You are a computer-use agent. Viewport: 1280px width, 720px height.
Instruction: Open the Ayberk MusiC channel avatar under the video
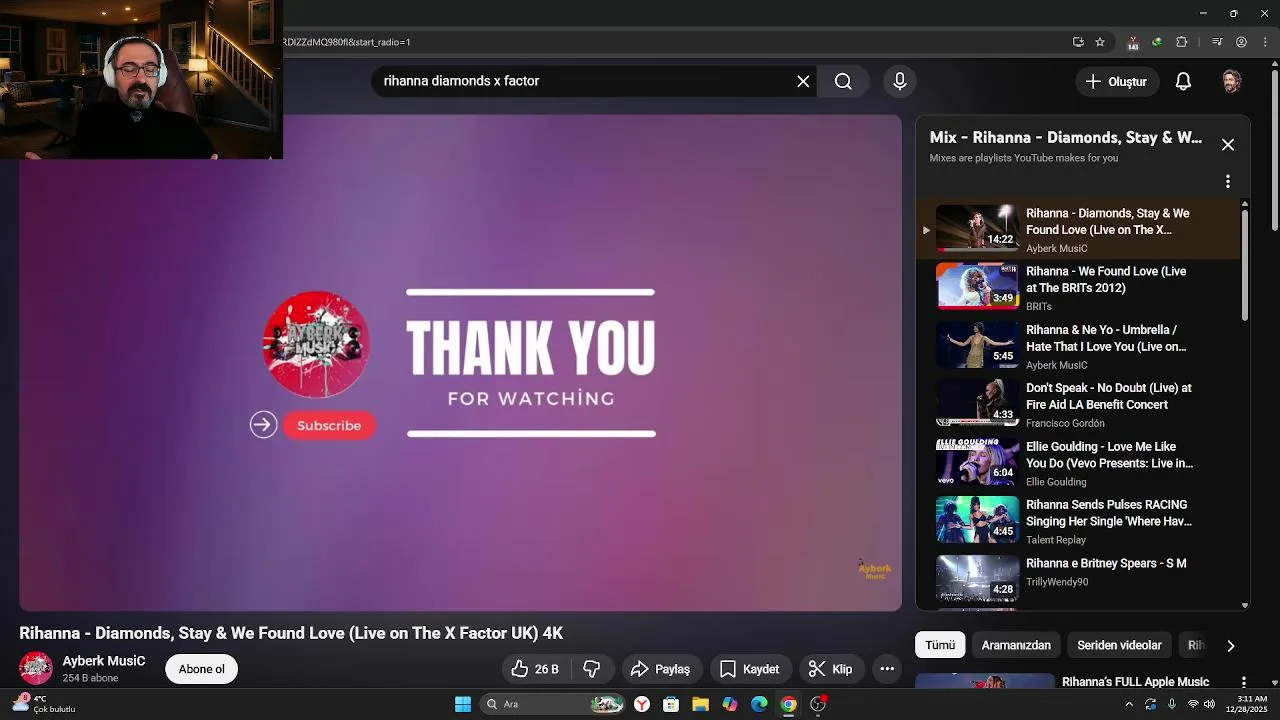coord(36,668)
